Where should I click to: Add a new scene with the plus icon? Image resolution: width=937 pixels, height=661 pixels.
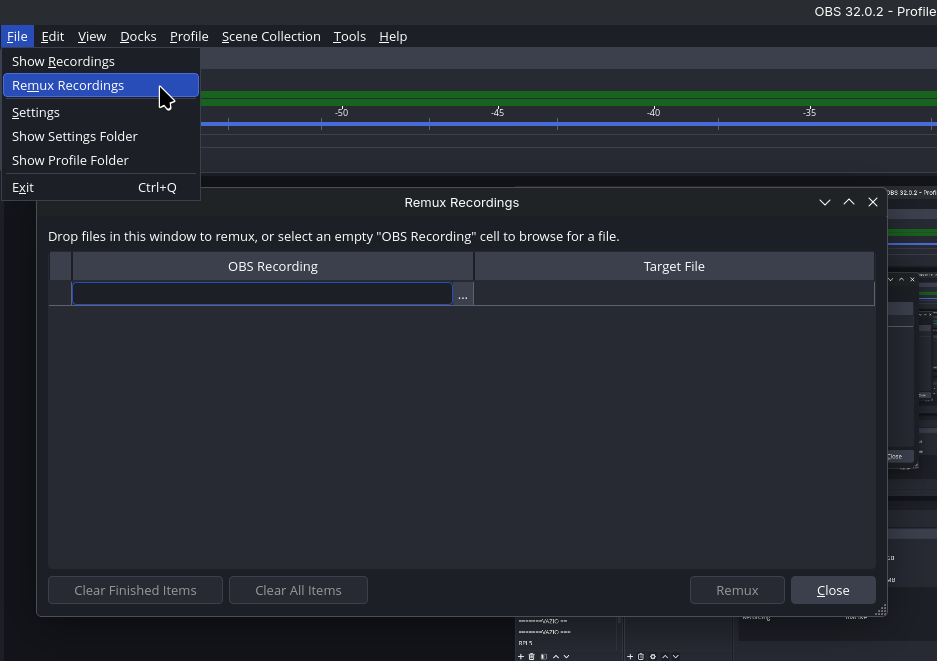point(521,656)
